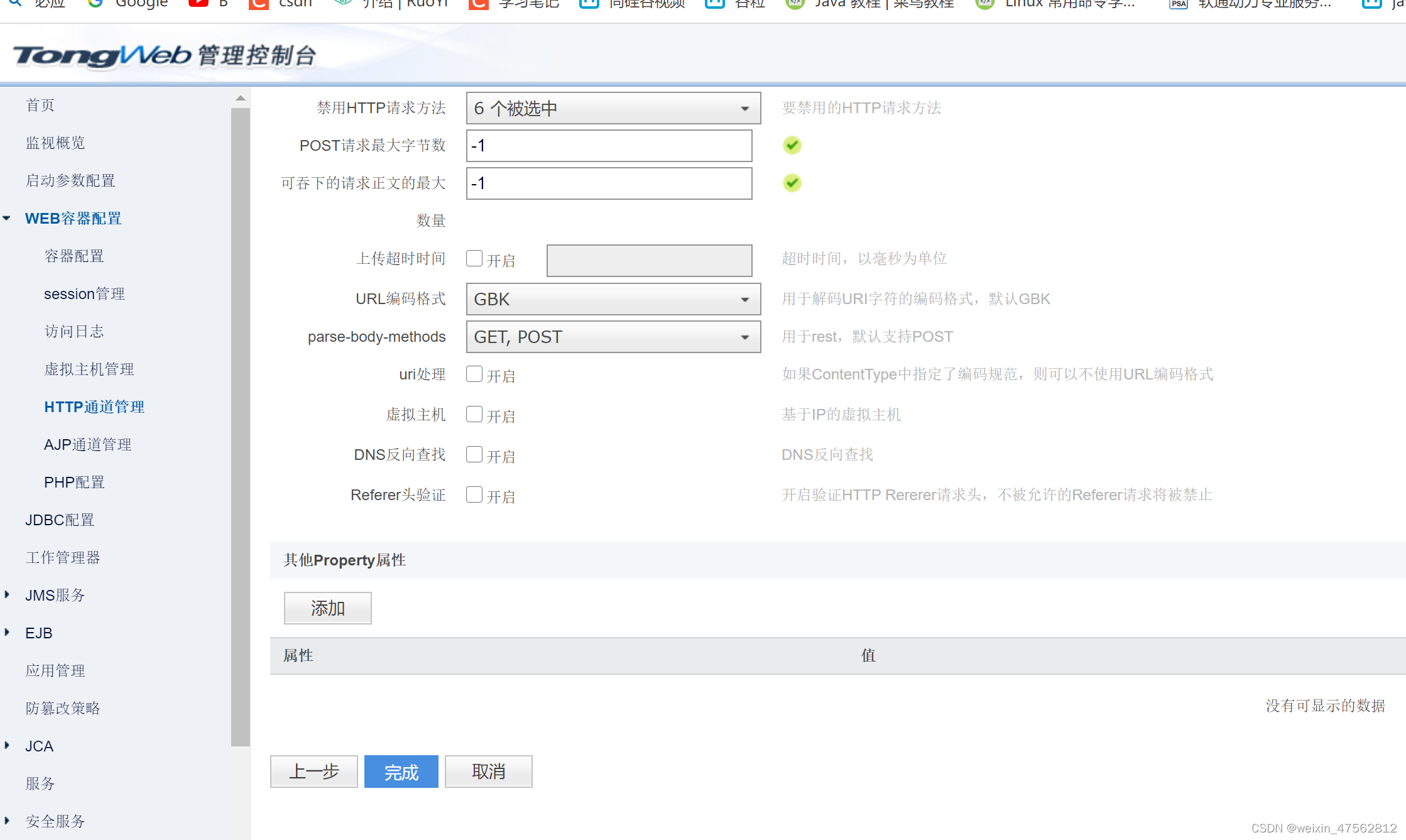The image size is (1406, 840).
Task: Open parse-body-methods dropdown
Action: point(613,337)
